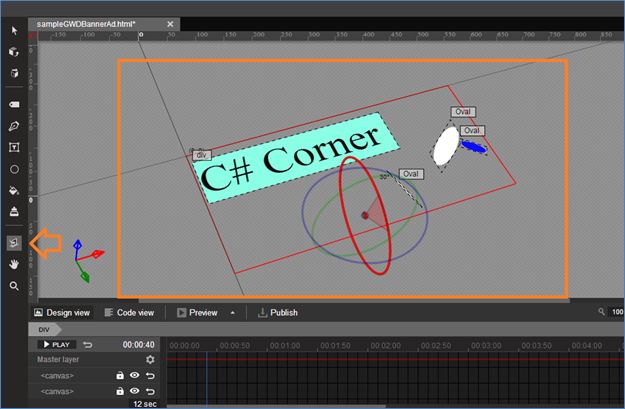Expand the Preview options arrow

(232, 313)
